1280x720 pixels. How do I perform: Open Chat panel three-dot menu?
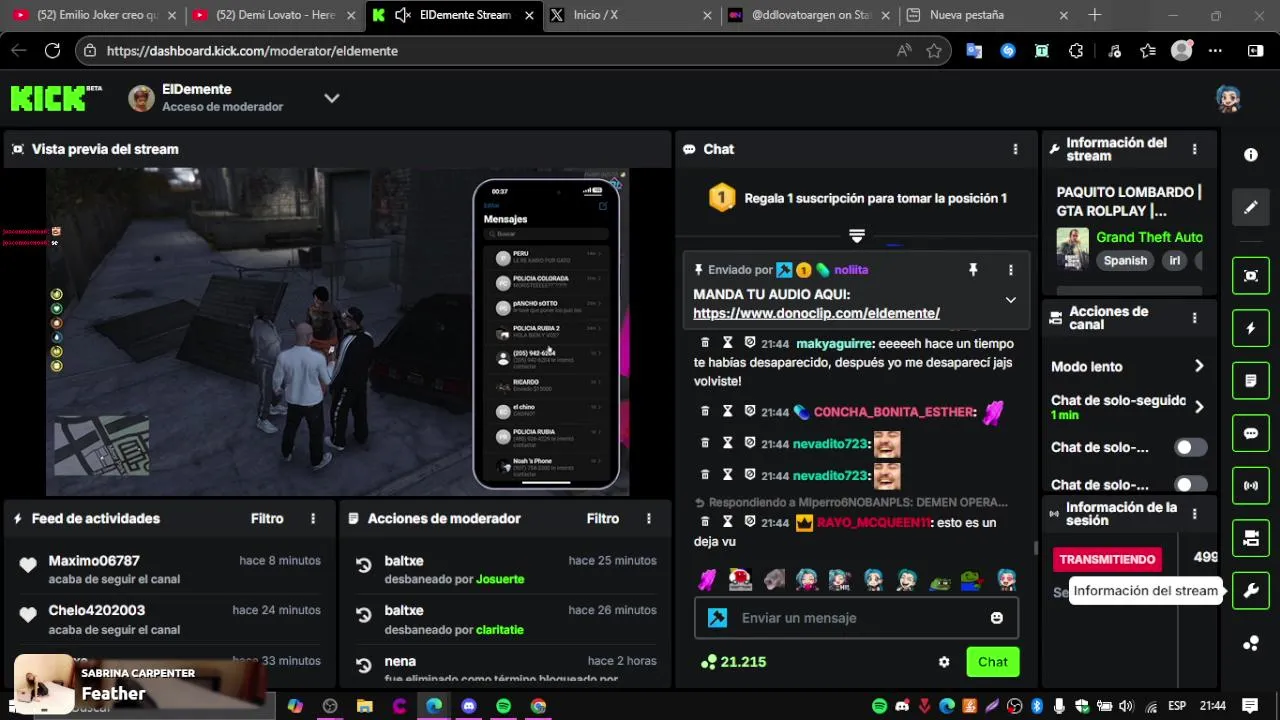click(x=1015, y=149)
